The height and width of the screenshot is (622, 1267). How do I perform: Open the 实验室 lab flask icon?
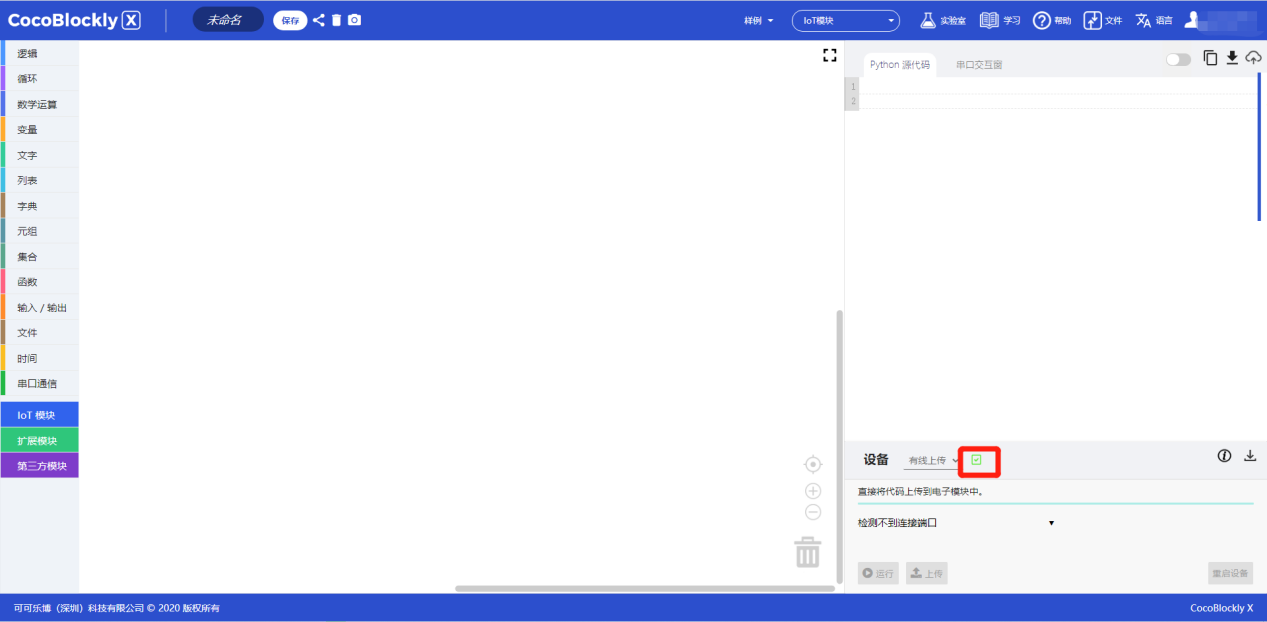927,20
